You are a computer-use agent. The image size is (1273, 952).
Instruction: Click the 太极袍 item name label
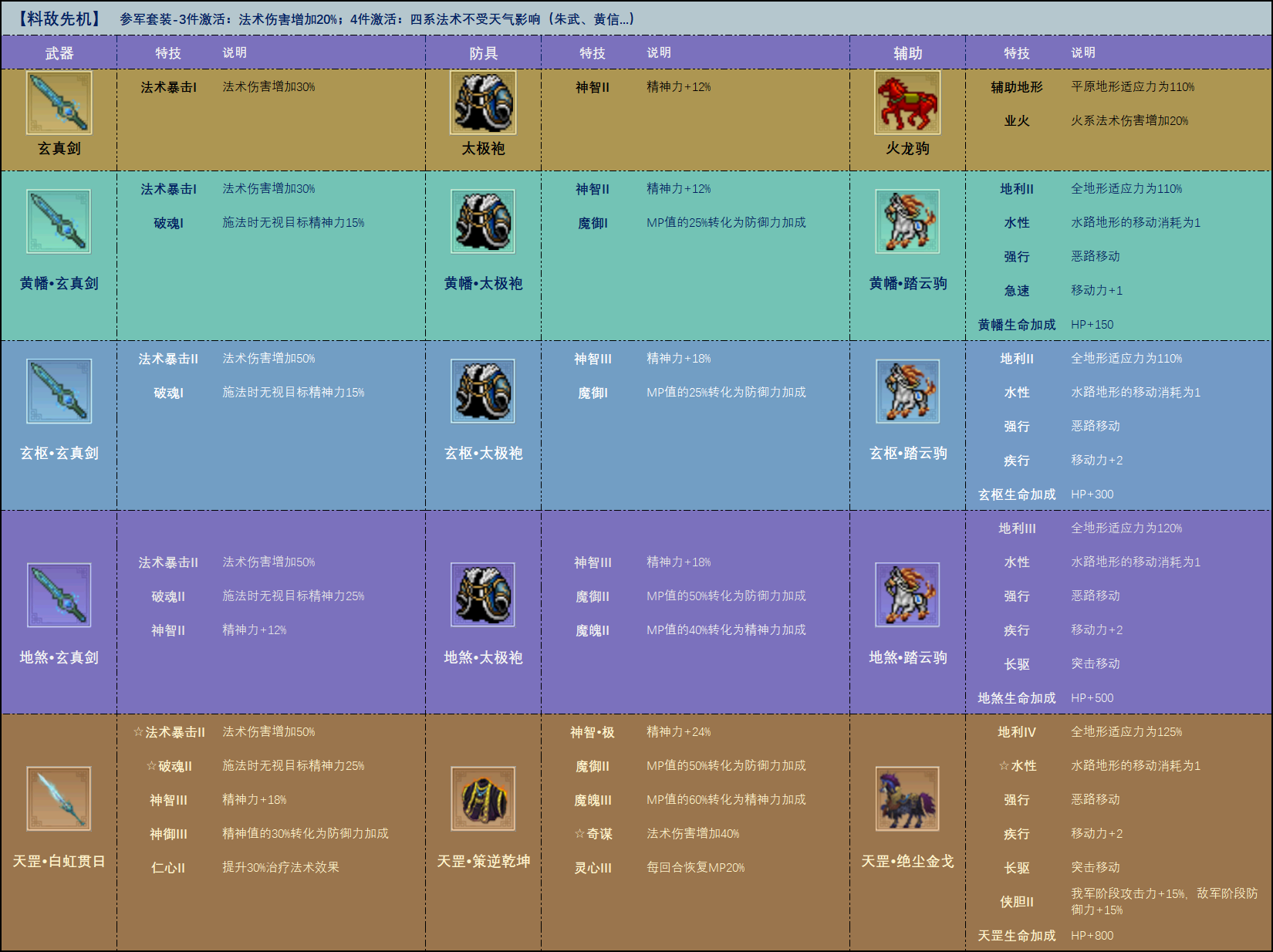click(484, 148)
